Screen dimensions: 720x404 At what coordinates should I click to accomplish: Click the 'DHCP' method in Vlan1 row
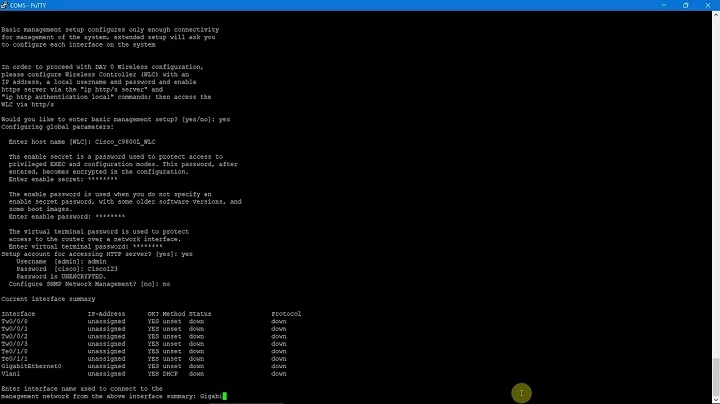tap(170, 374)
